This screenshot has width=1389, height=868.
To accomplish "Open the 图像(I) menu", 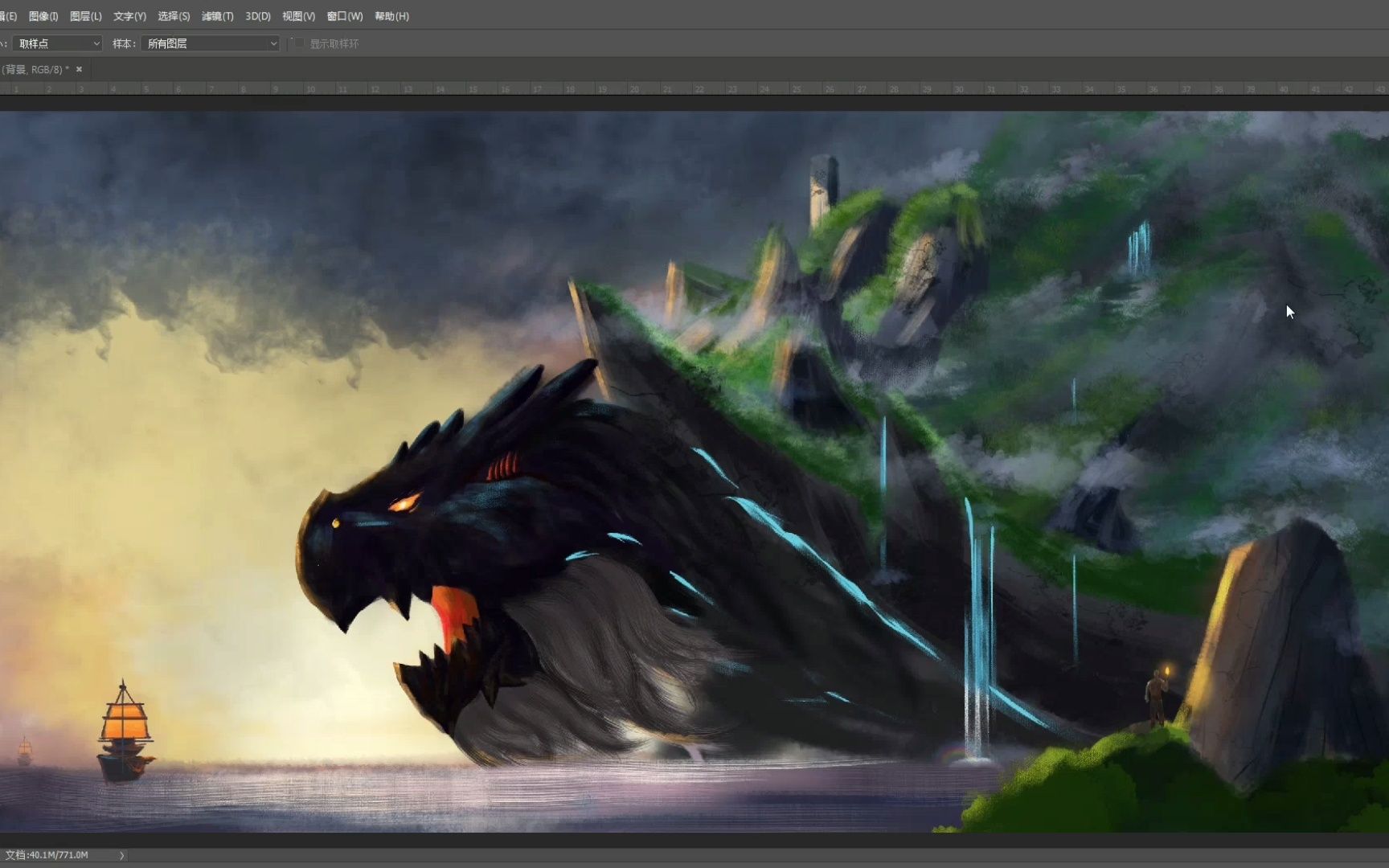I will tap(43, 16).
